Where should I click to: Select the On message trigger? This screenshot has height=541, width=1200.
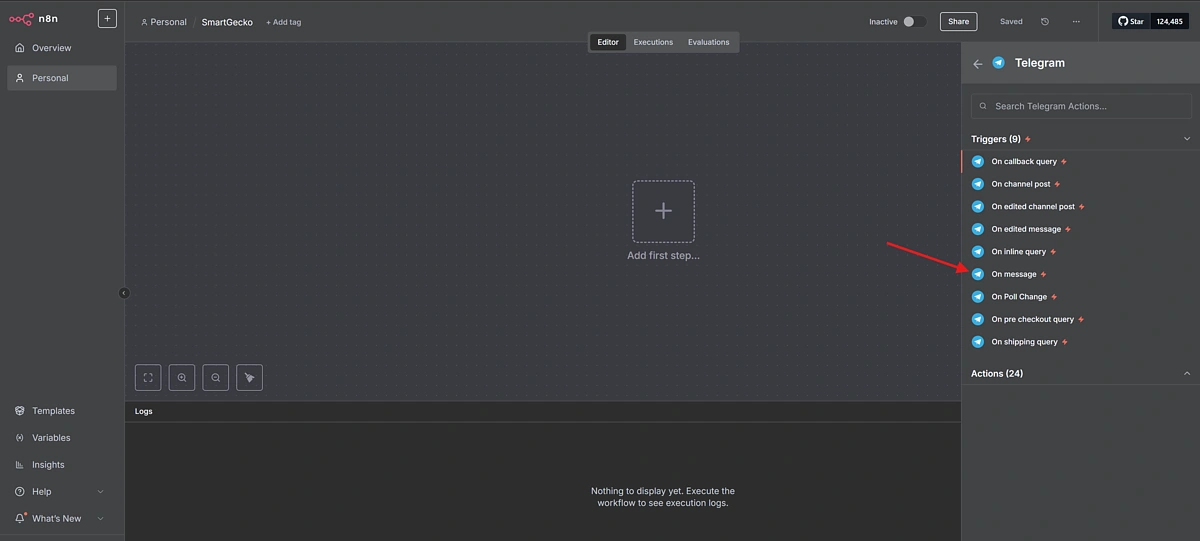1013,274
